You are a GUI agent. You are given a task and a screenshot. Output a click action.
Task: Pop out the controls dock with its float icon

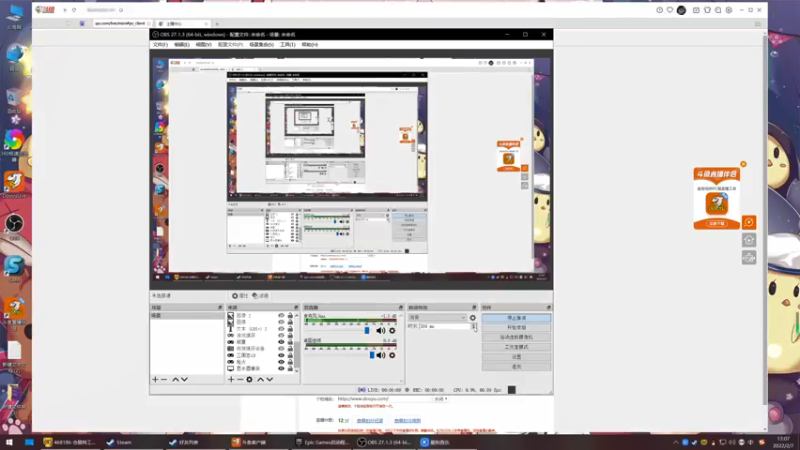click(x=548, y=308)
